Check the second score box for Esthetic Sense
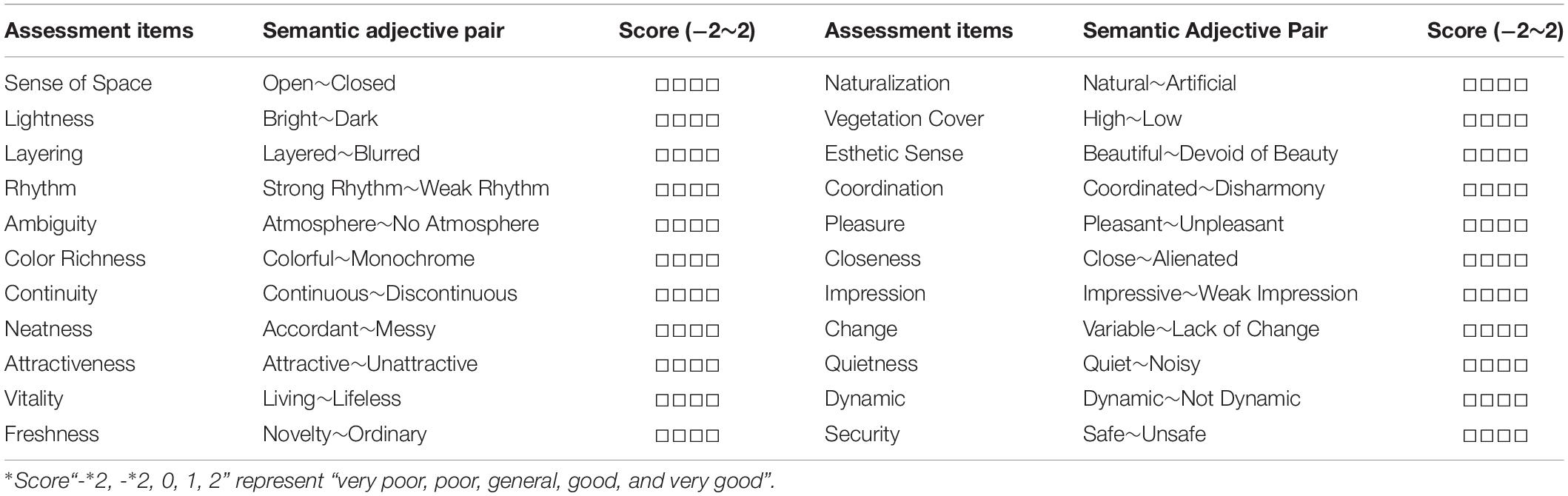Image resolution: width=1568 pixels, height=496 pixels. (1487, 155)
